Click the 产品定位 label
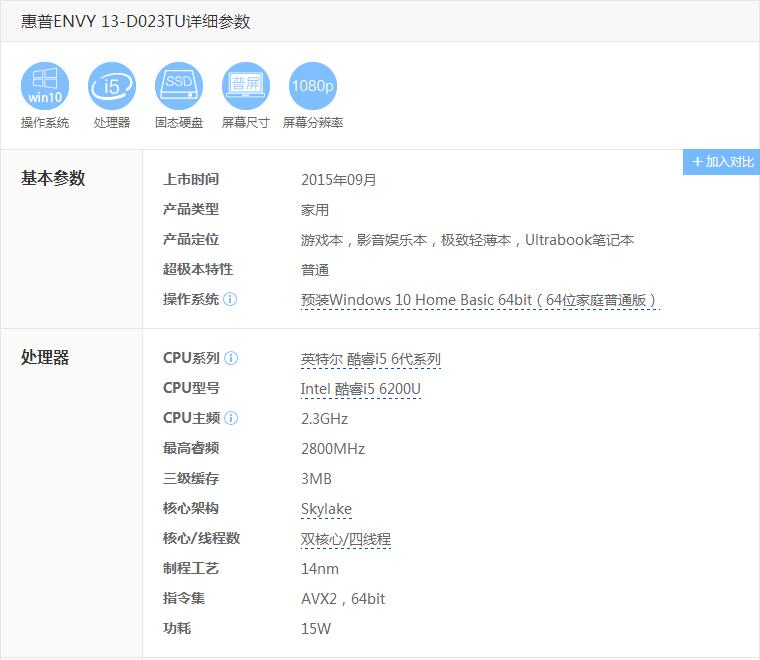Viewport: 760px width, 660px height. tap(191, 239)
